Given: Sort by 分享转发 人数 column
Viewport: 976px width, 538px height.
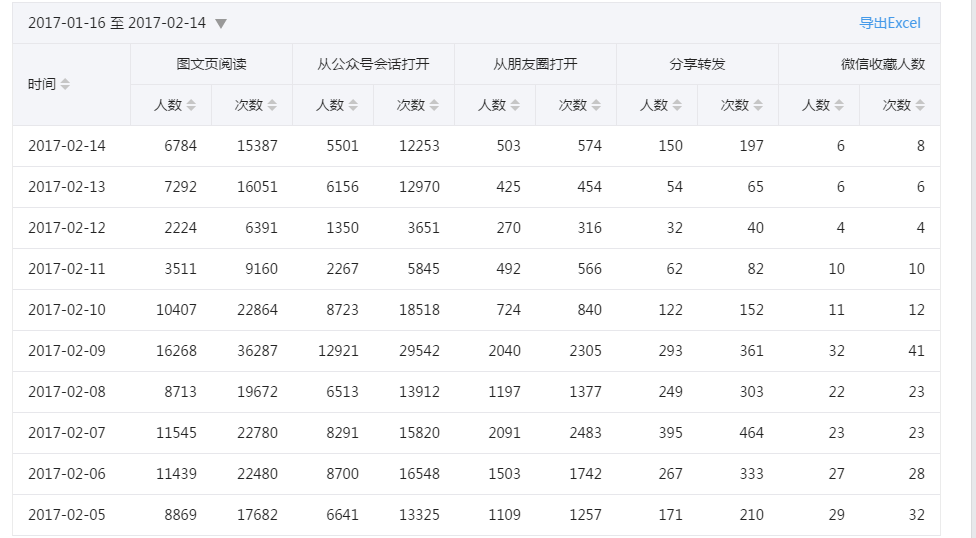Looking at the screenshot, I should [x=677, y=105].
